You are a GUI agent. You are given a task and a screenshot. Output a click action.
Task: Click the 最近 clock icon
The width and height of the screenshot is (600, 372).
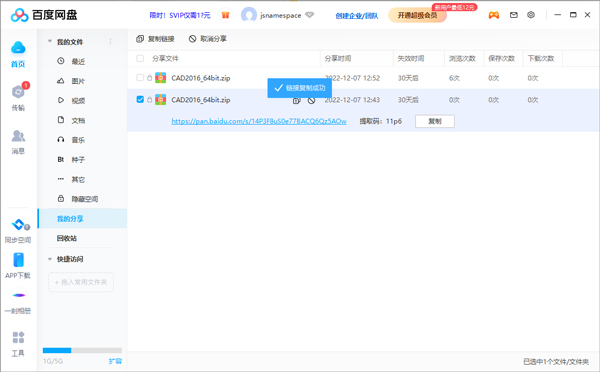coord(60,61)
